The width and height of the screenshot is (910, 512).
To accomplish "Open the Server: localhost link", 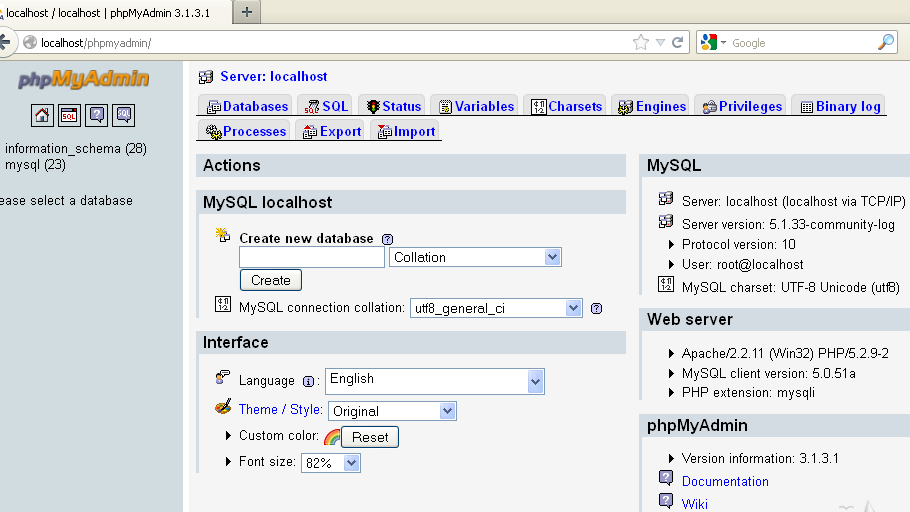I will 273,77.
